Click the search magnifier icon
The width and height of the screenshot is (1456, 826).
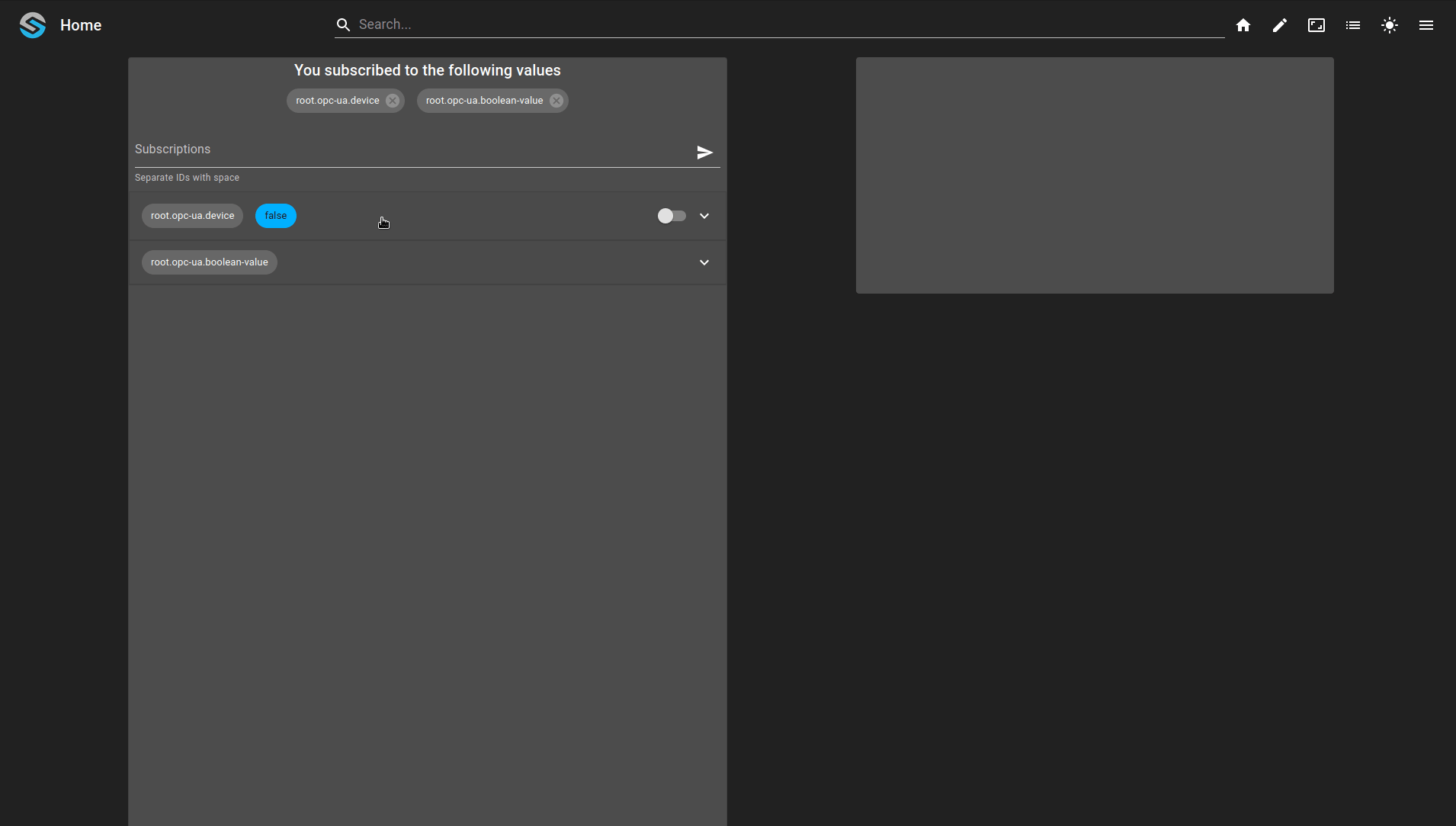[344, 25]
